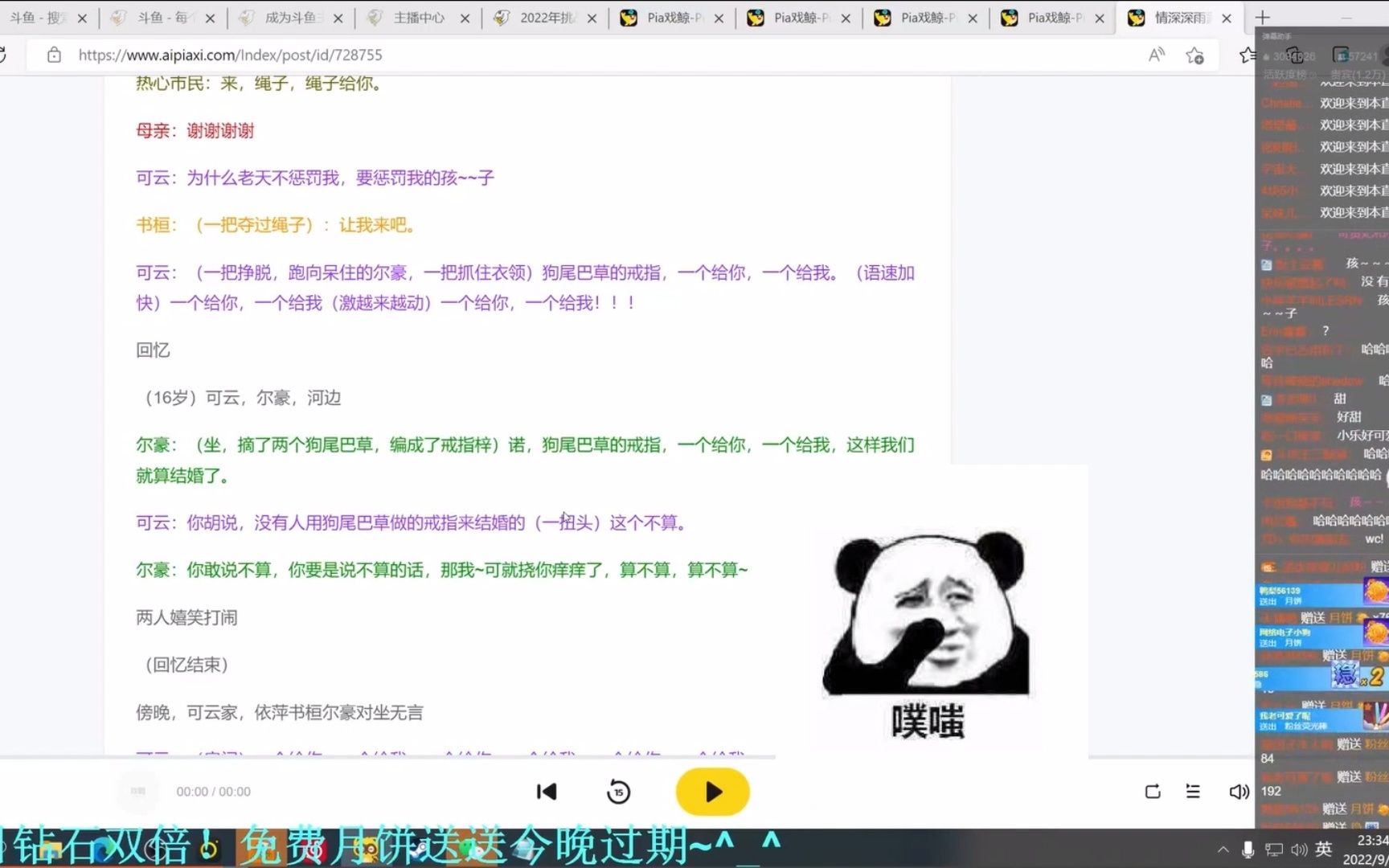Viewport: 1389px width, 868px height.
Task: Close the 主播中心 tab
Action: coord(465,18)
